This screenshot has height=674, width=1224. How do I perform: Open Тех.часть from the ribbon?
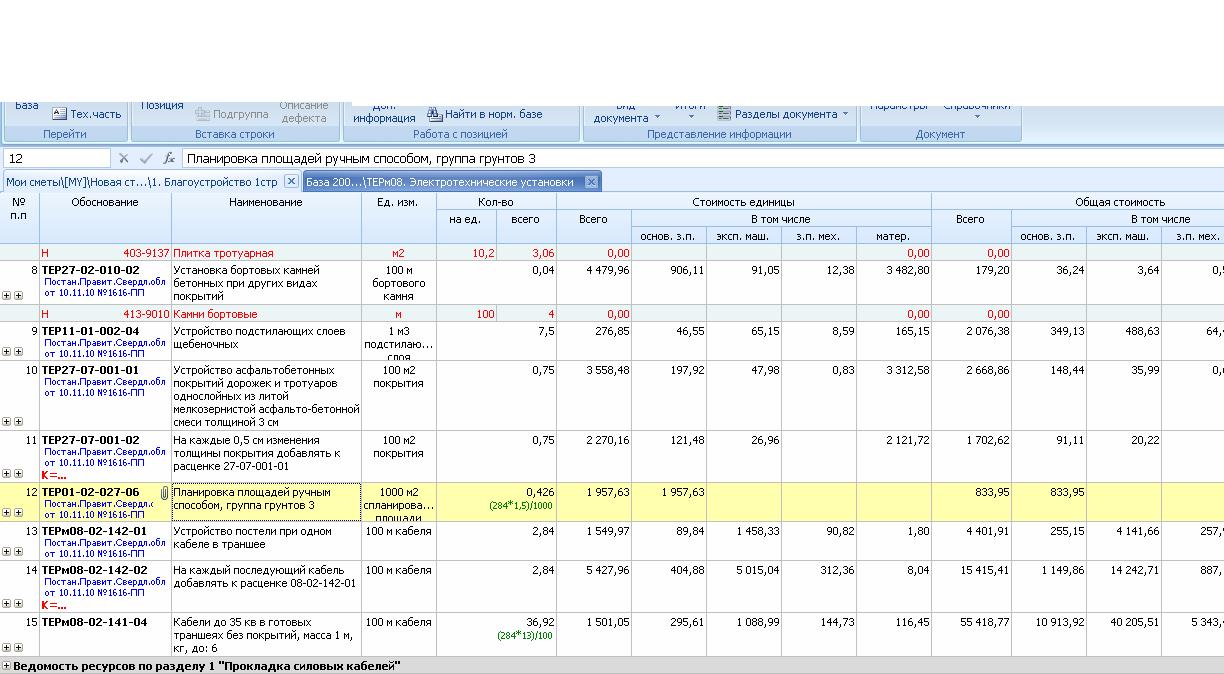(x=86, y=114)
